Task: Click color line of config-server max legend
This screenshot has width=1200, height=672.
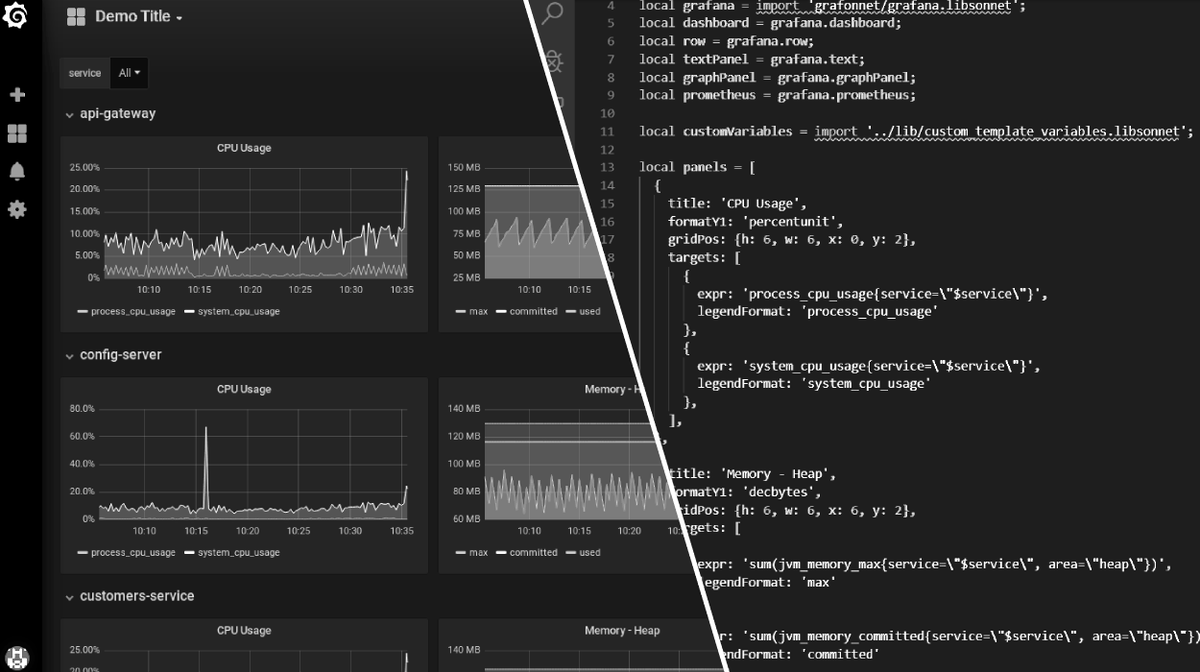Action: [x=460, y=553]
